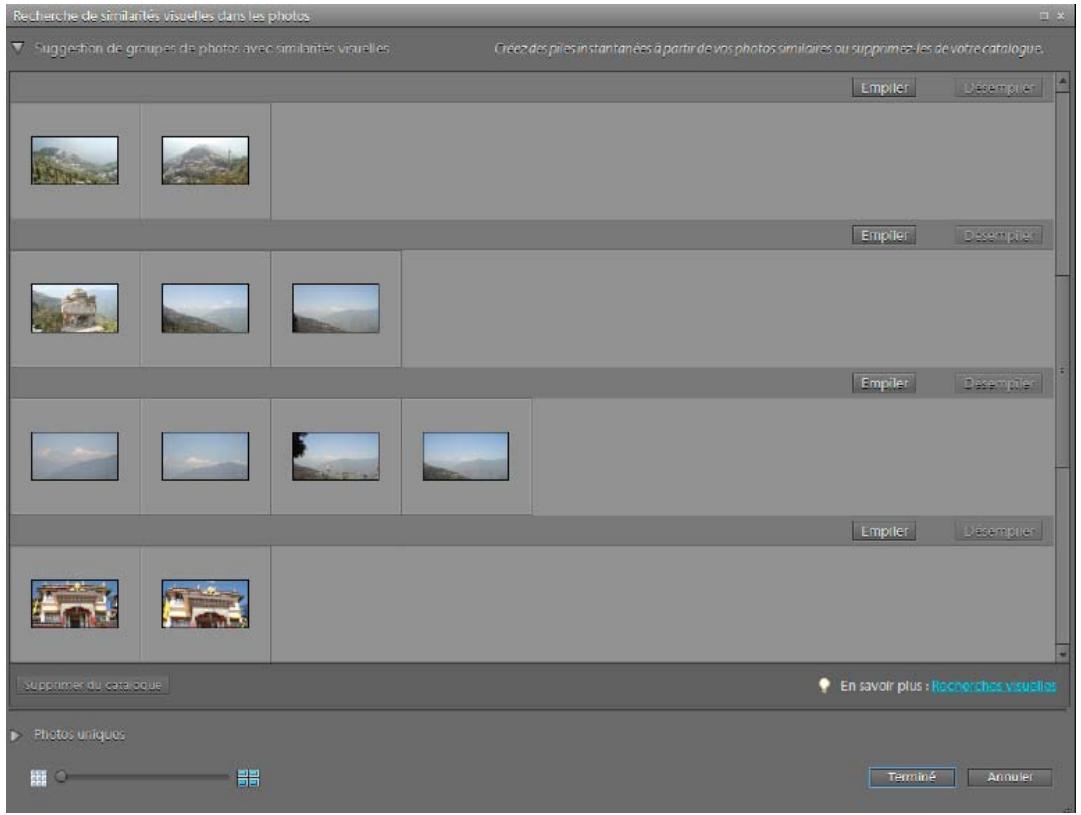Click the thumbnail size slider handle
Viewport: 1081px width, 815px height.
(61, 777)
